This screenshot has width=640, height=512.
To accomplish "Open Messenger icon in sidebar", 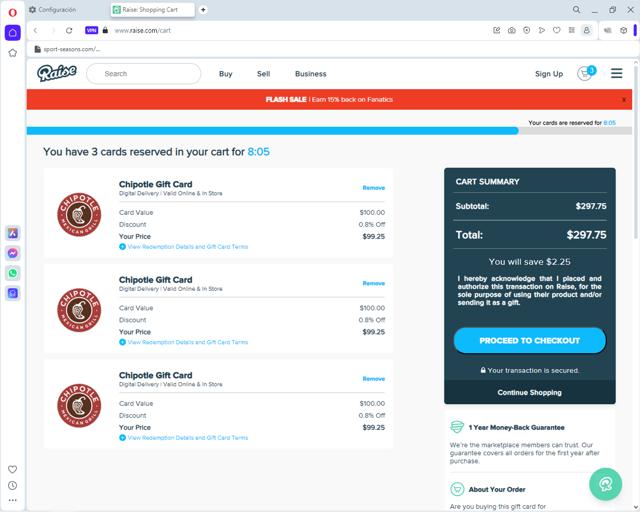I will pos(13,253).
